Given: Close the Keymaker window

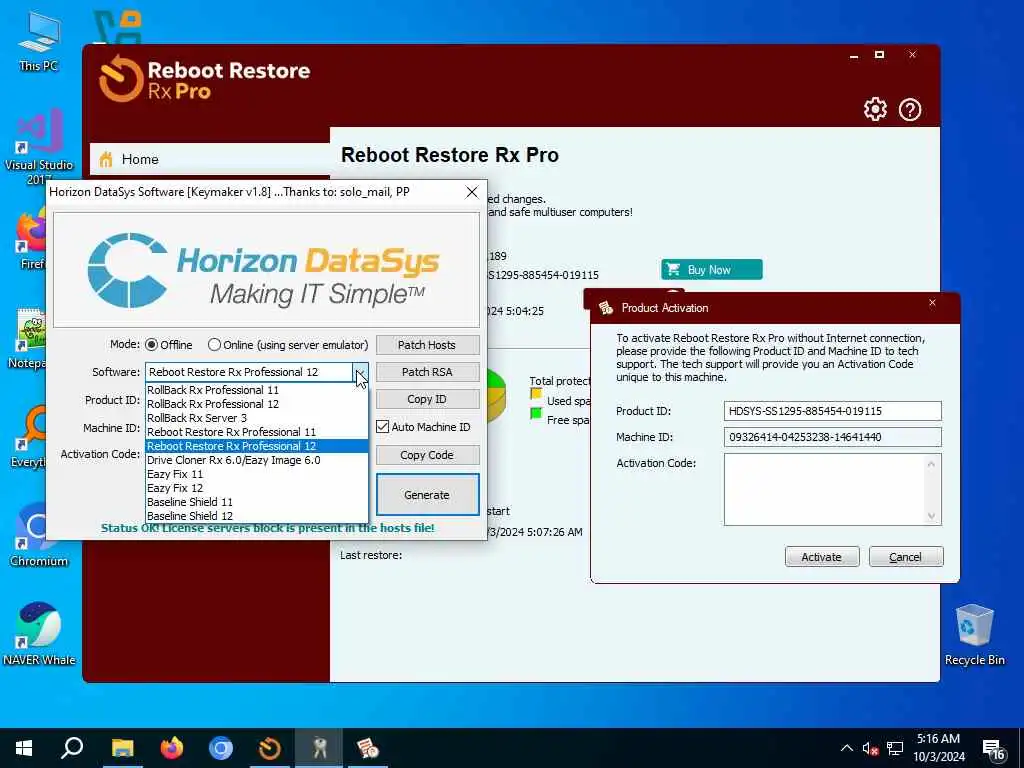Looking at the screenshot, I should (x=472, y=192).
